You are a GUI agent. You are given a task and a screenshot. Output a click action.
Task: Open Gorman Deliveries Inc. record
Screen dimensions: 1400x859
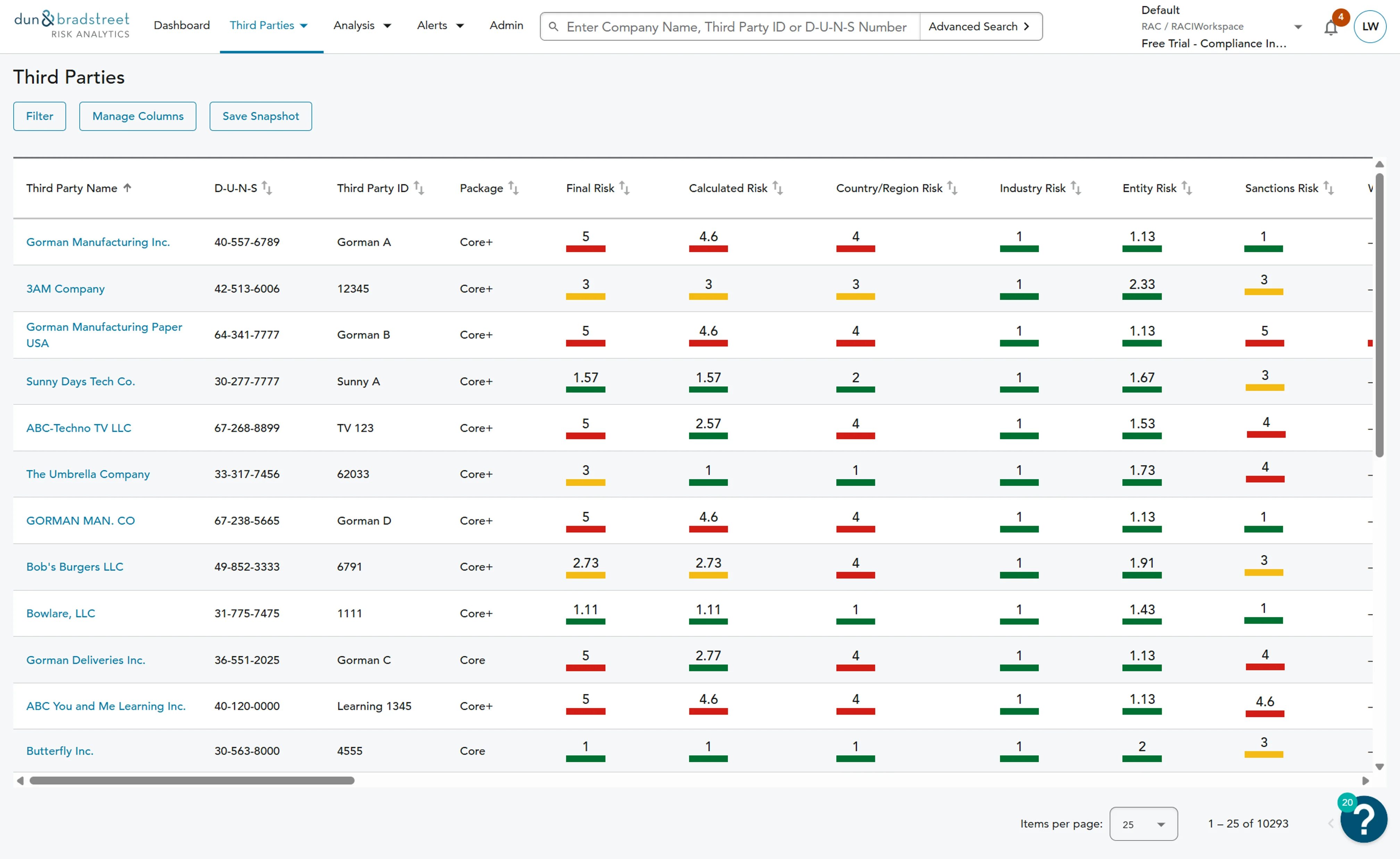[86, 659]
